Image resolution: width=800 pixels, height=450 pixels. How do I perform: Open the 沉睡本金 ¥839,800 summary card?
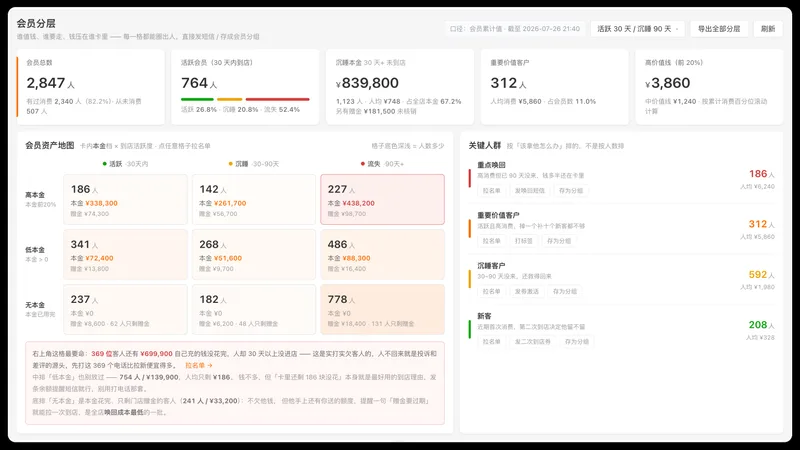click(400, 87)
